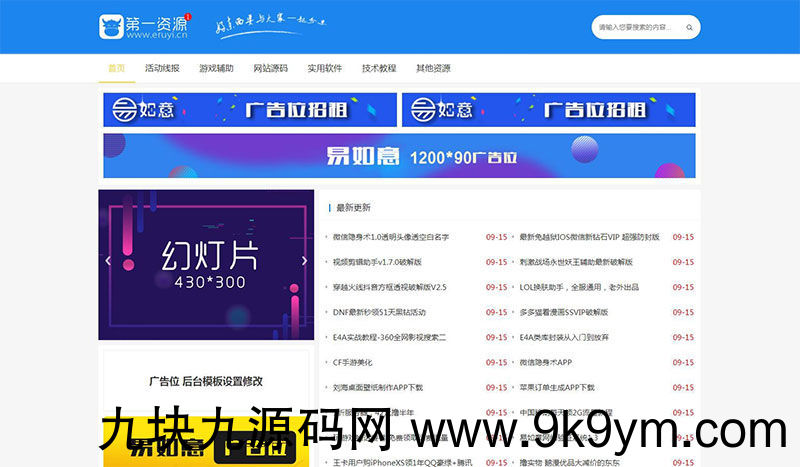800x467 pixels.
Task: Click the 第一资源 bull logo icon
Action: point(112,27)
